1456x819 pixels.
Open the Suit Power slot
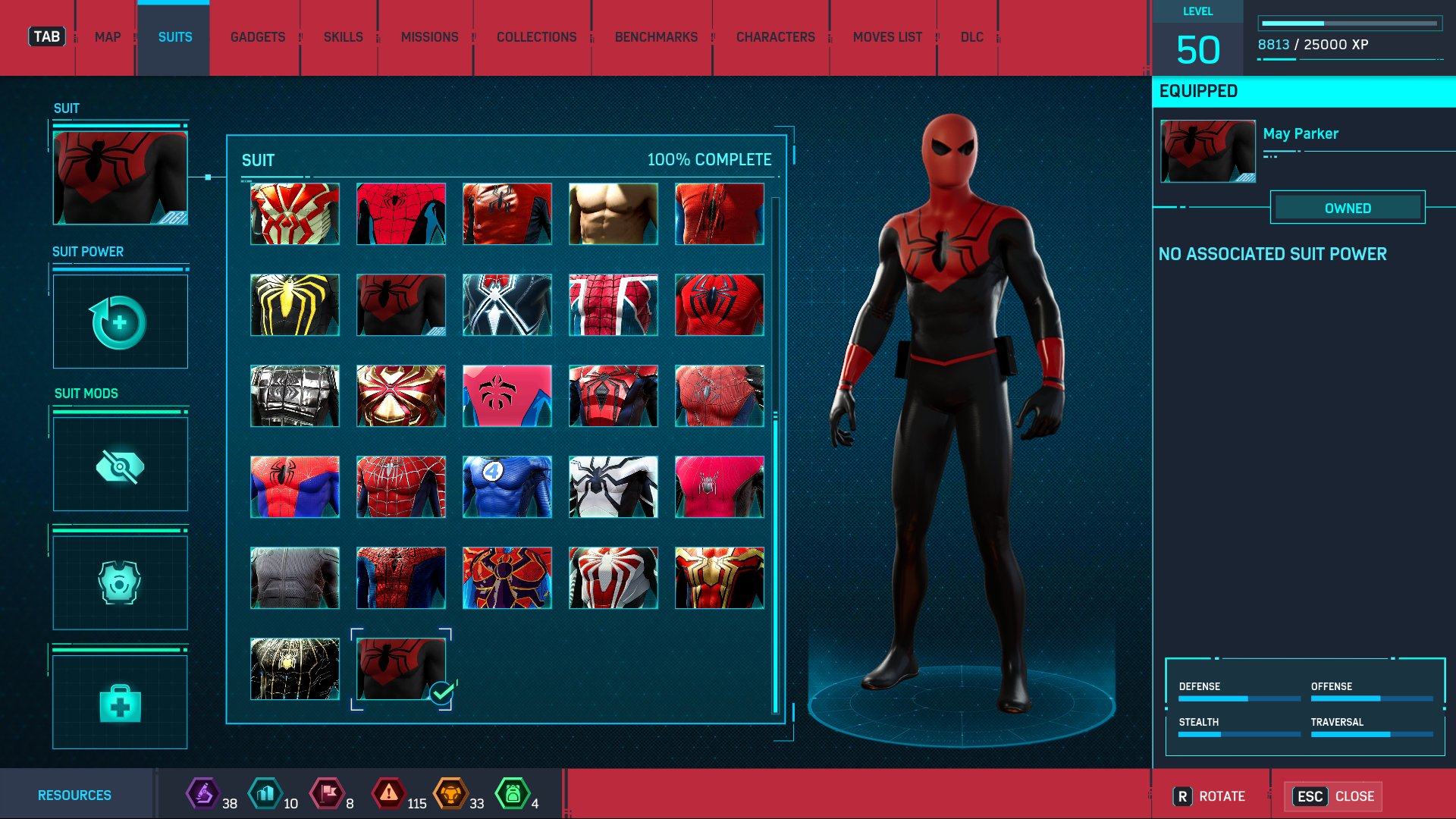[x=120, y=322]
